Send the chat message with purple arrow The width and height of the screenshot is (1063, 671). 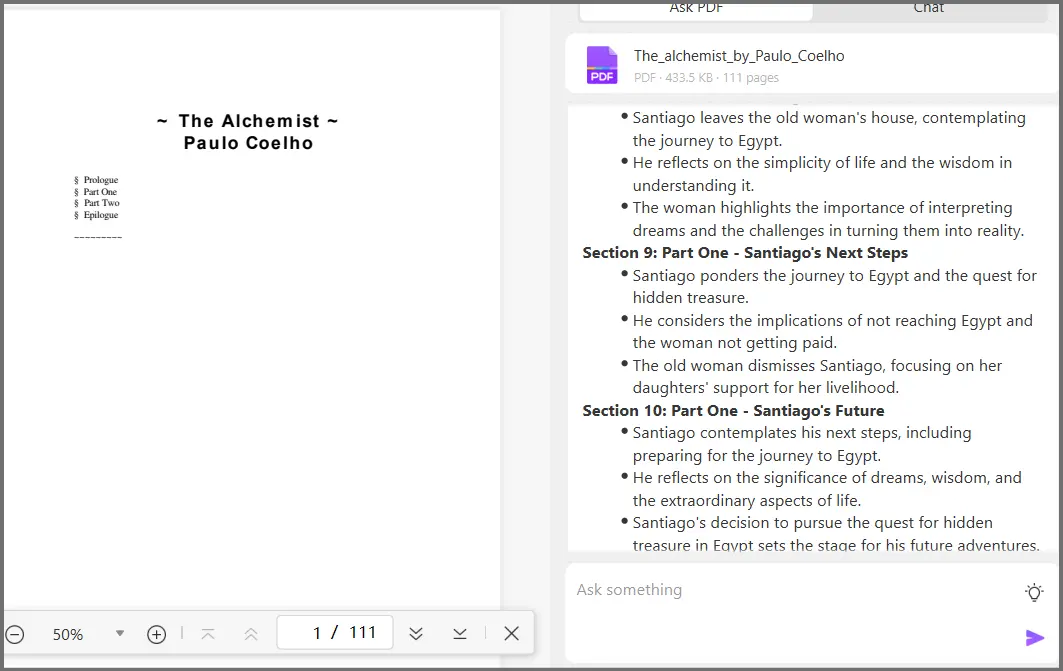[1036, 637]
